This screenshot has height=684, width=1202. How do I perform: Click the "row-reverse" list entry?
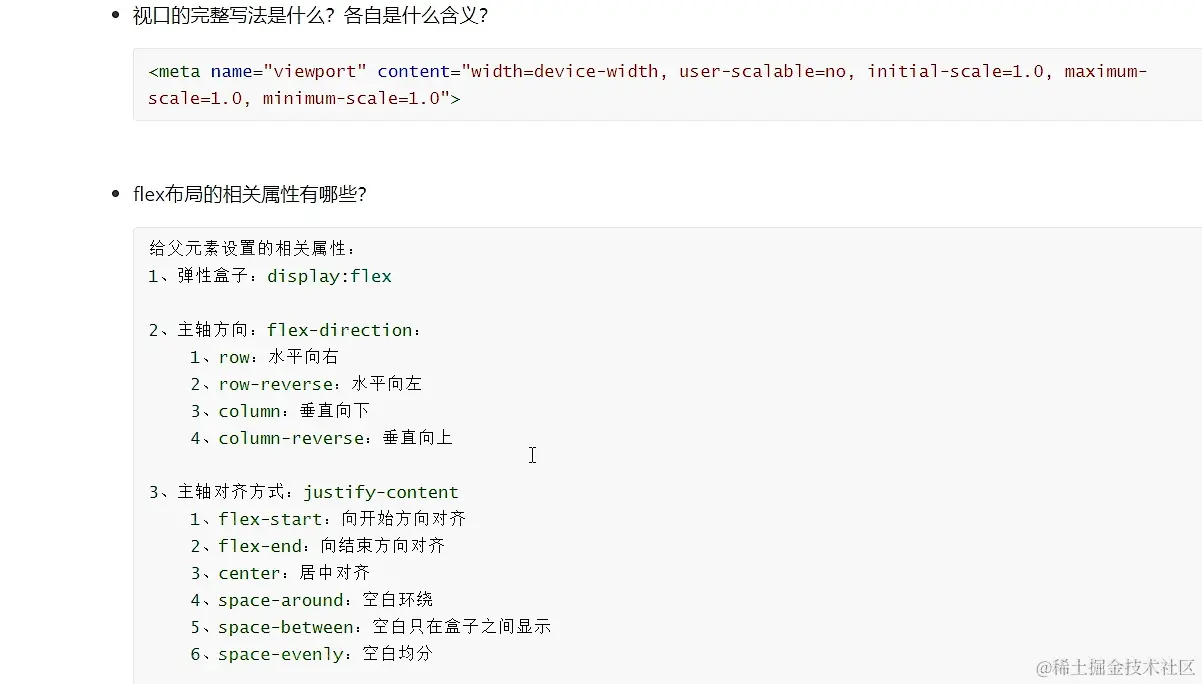coord(276,384)
